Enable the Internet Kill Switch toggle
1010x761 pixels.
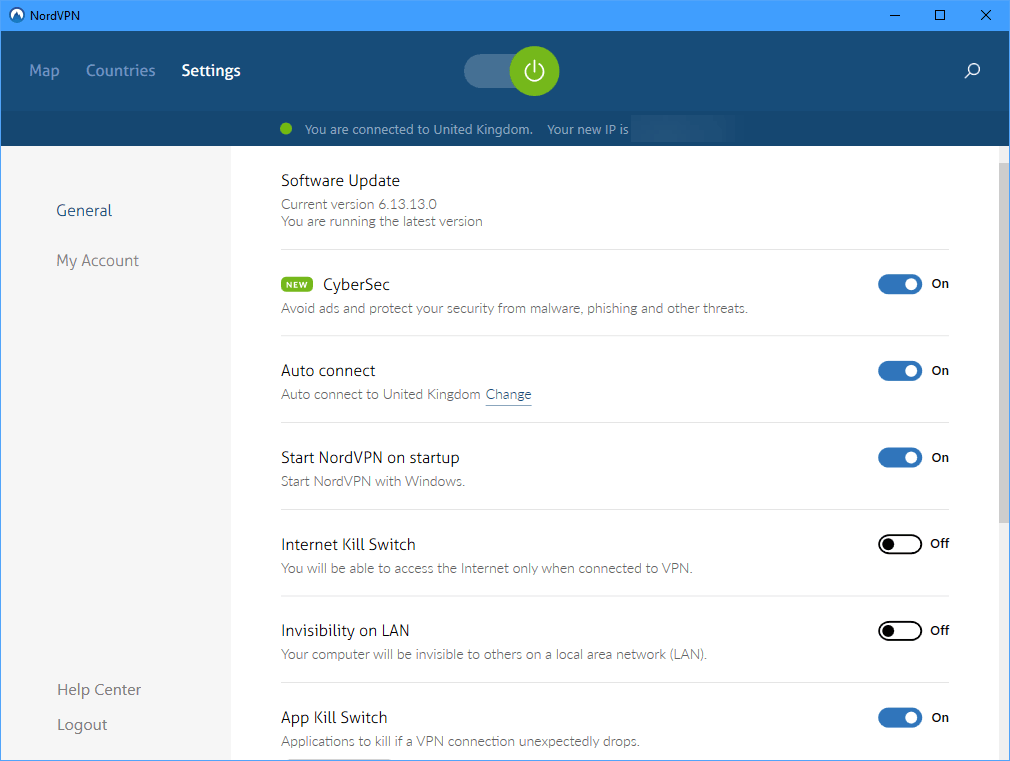(900, 544)
